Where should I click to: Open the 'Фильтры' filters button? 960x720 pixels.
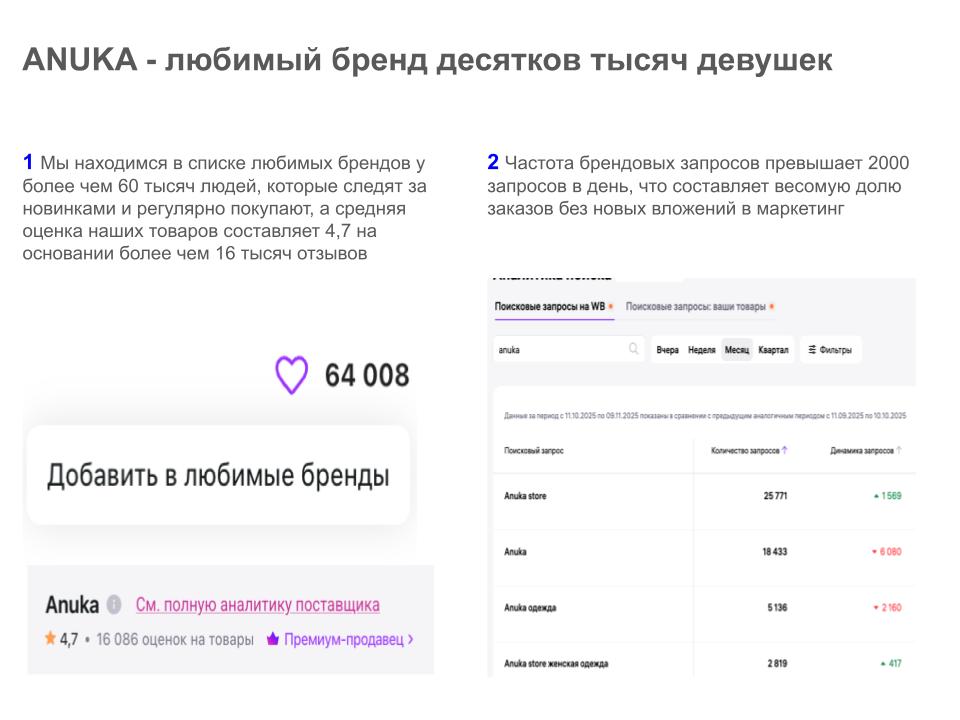tap(830, 350)
